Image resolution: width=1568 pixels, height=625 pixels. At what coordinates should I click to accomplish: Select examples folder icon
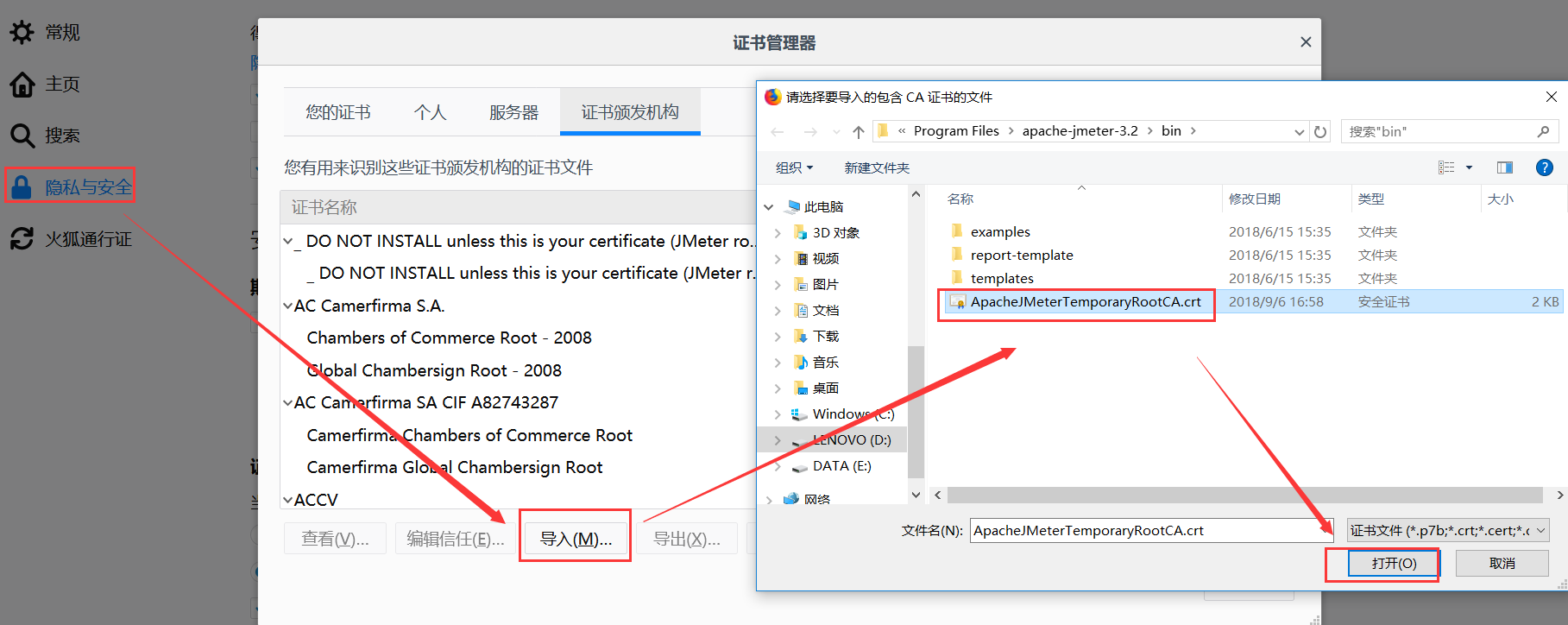tap(956, 231)
